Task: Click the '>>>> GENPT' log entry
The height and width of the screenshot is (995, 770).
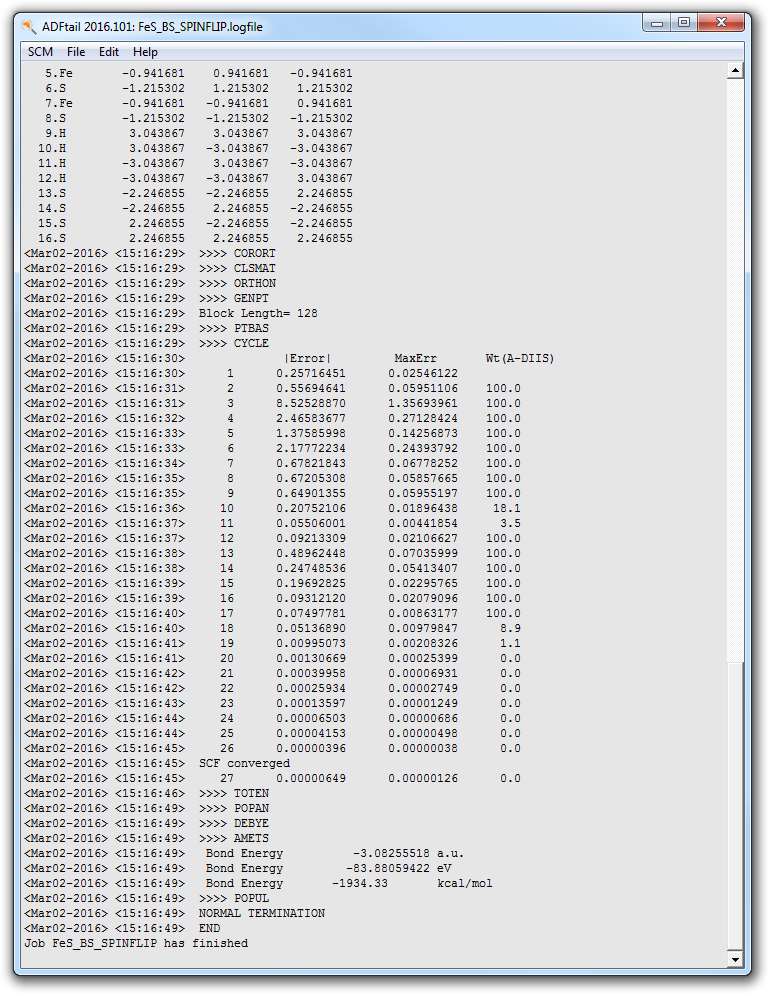Action: click(234, 298)
